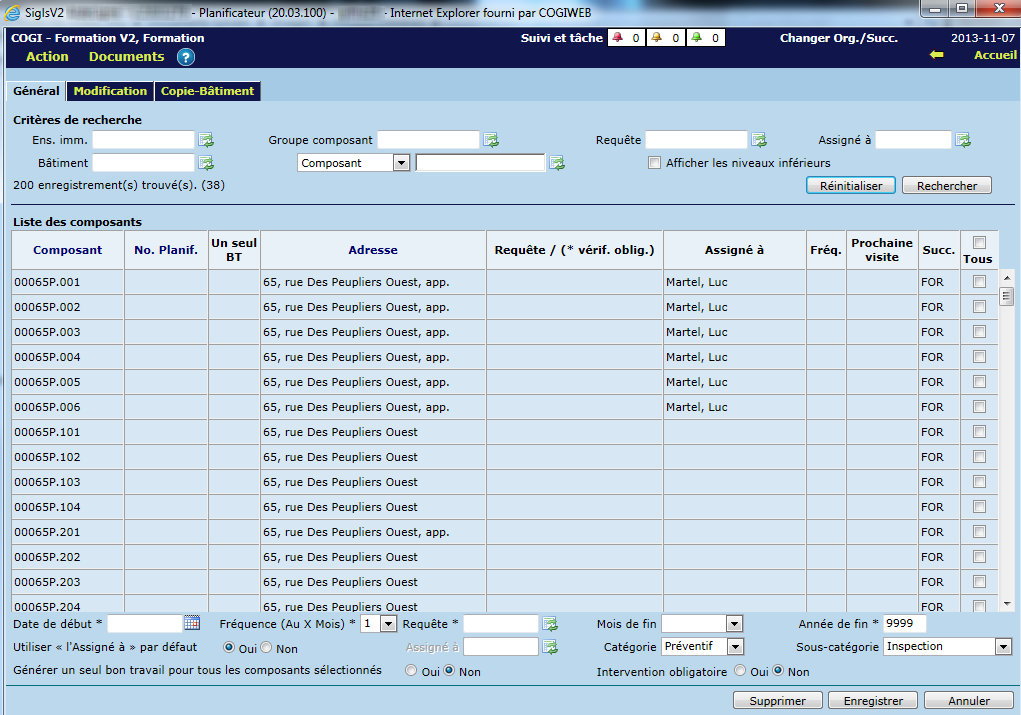Viewport: 1021px width, 715px height.
Task: Switch to the Modification tab
Action: click(x=110, y=91)
